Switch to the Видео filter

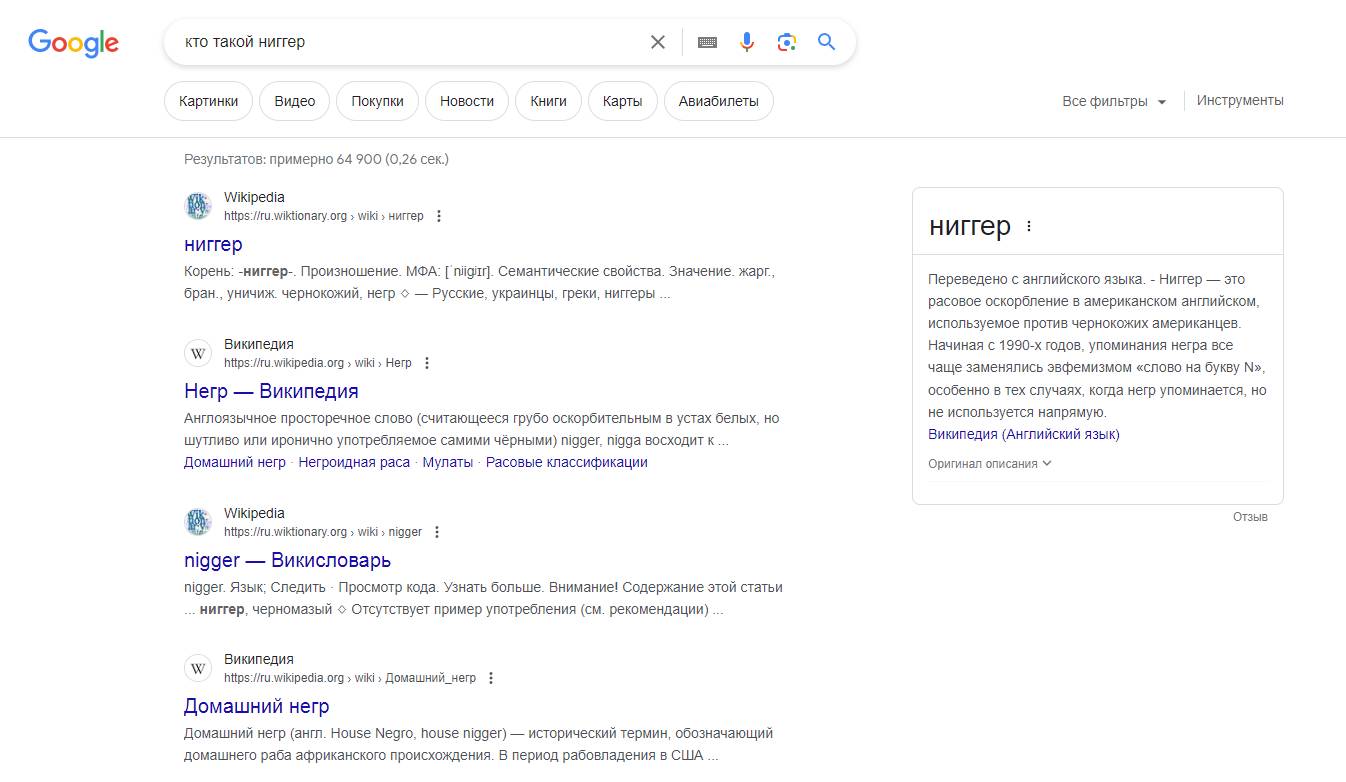click(295, 101)
